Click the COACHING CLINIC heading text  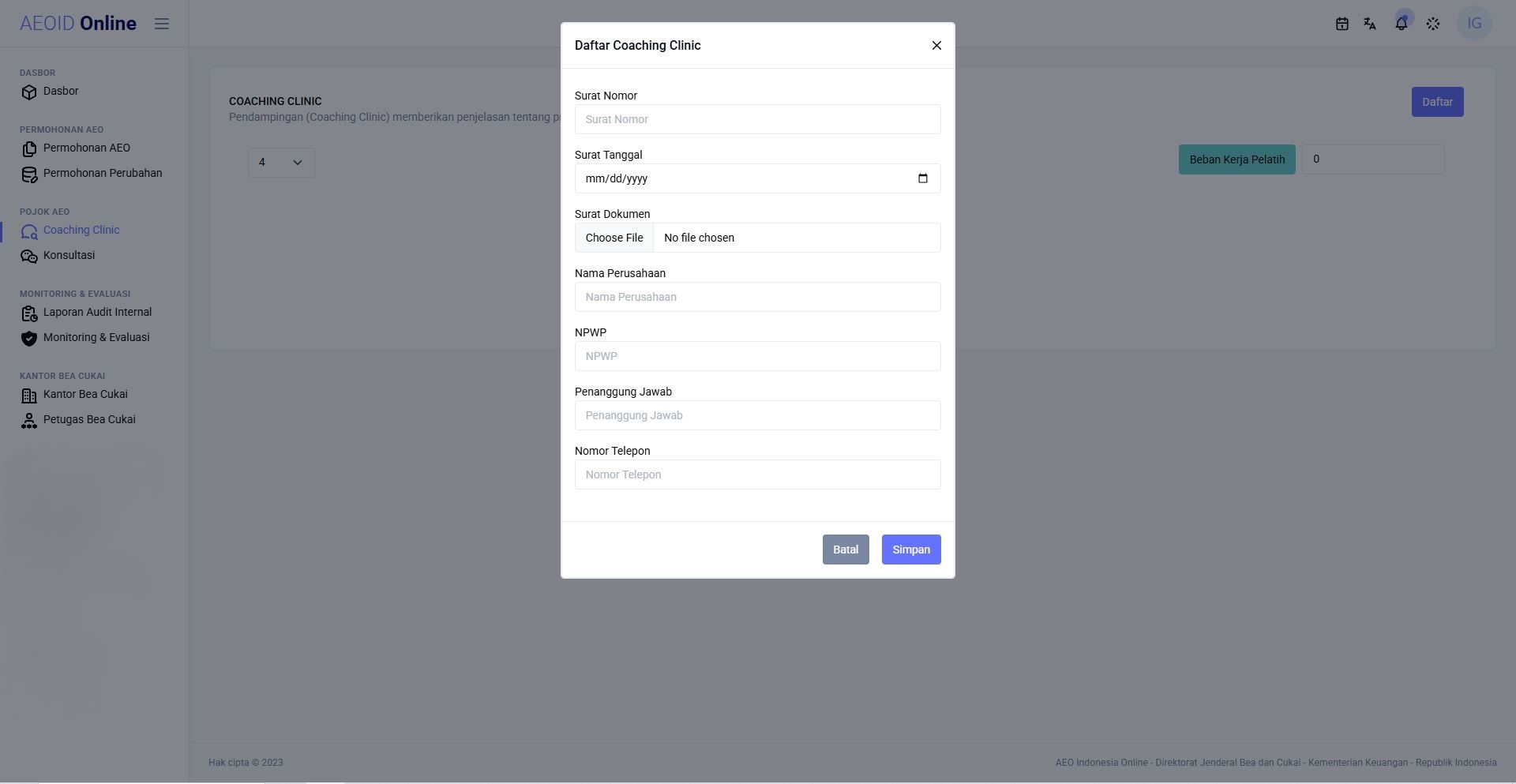click(275, 101)
